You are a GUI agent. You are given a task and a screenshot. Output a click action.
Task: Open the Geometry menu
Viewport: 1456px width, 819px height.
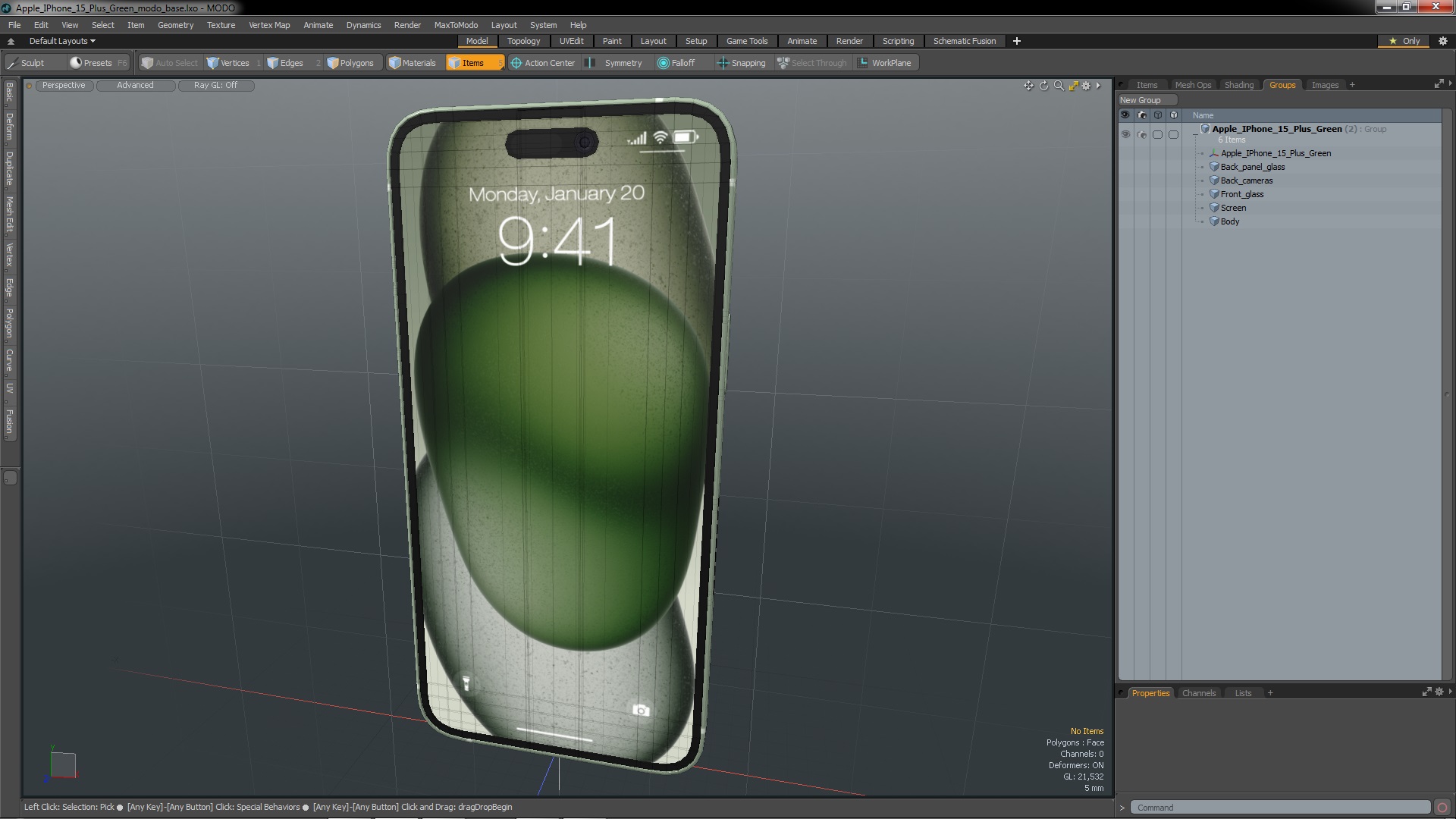click(x=175, y=25)
